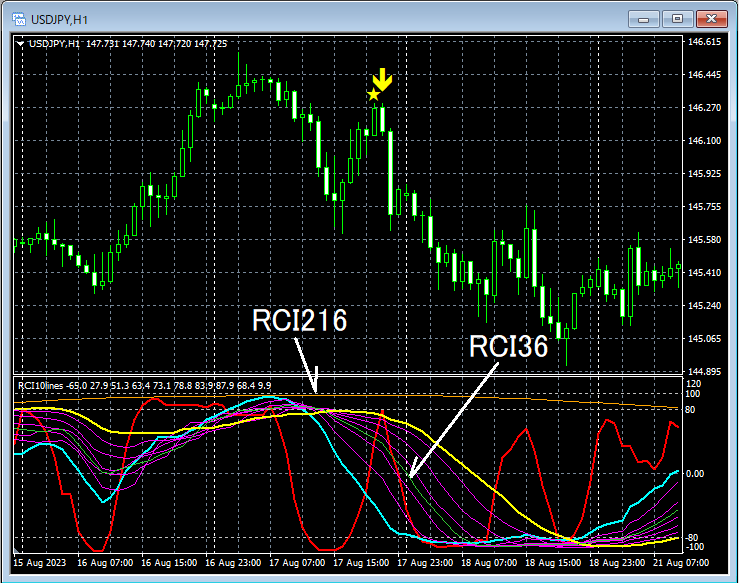Click time label 16 Aug 07:00
The height and width of the screenshot is (583, 740).
pos(105,563)
